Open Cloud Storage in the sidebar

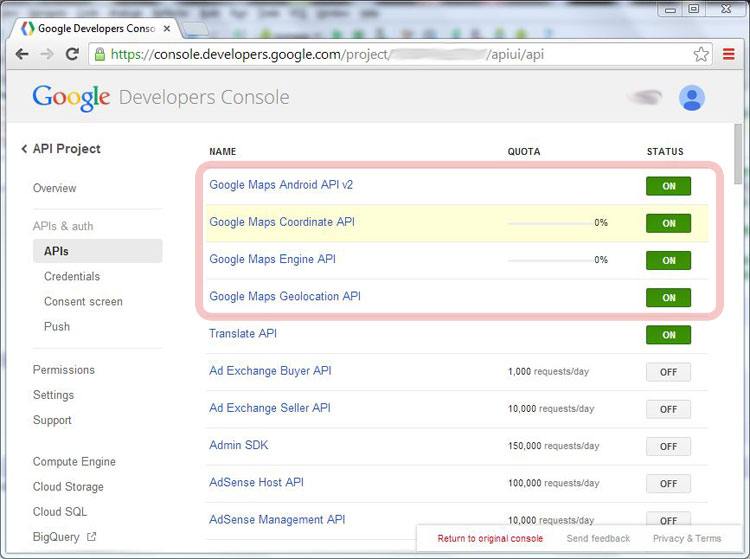pos(68,487)
